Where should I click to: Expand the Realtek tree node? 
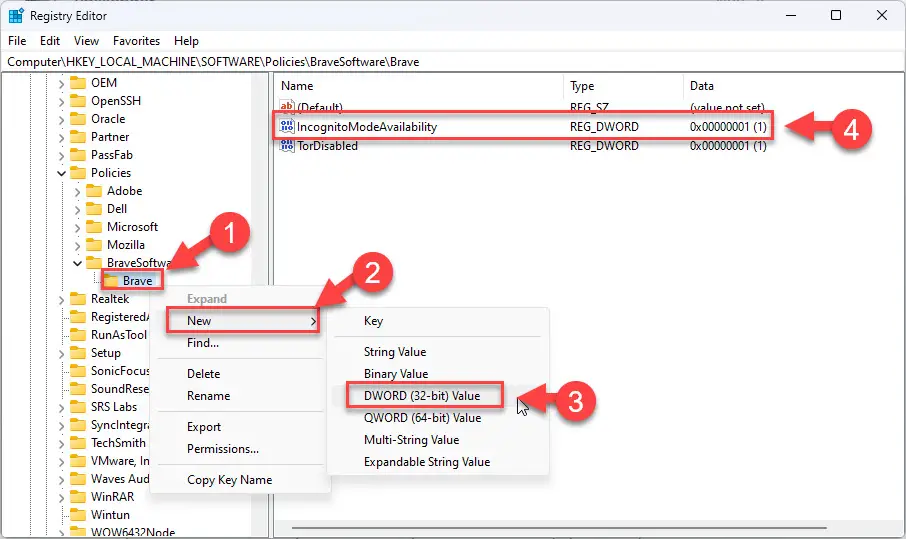click(x=61, y=300)
